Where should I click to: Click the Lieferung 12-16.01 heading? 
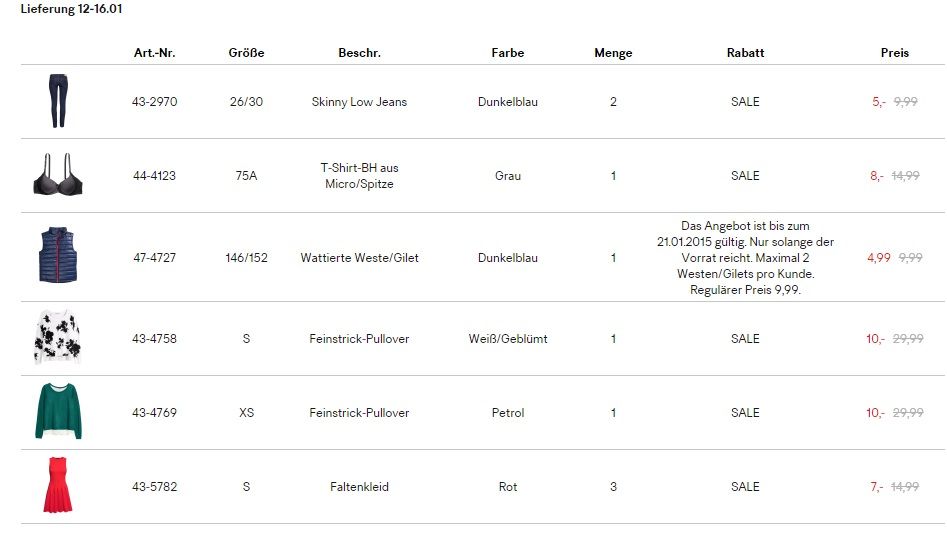(72, 9)
